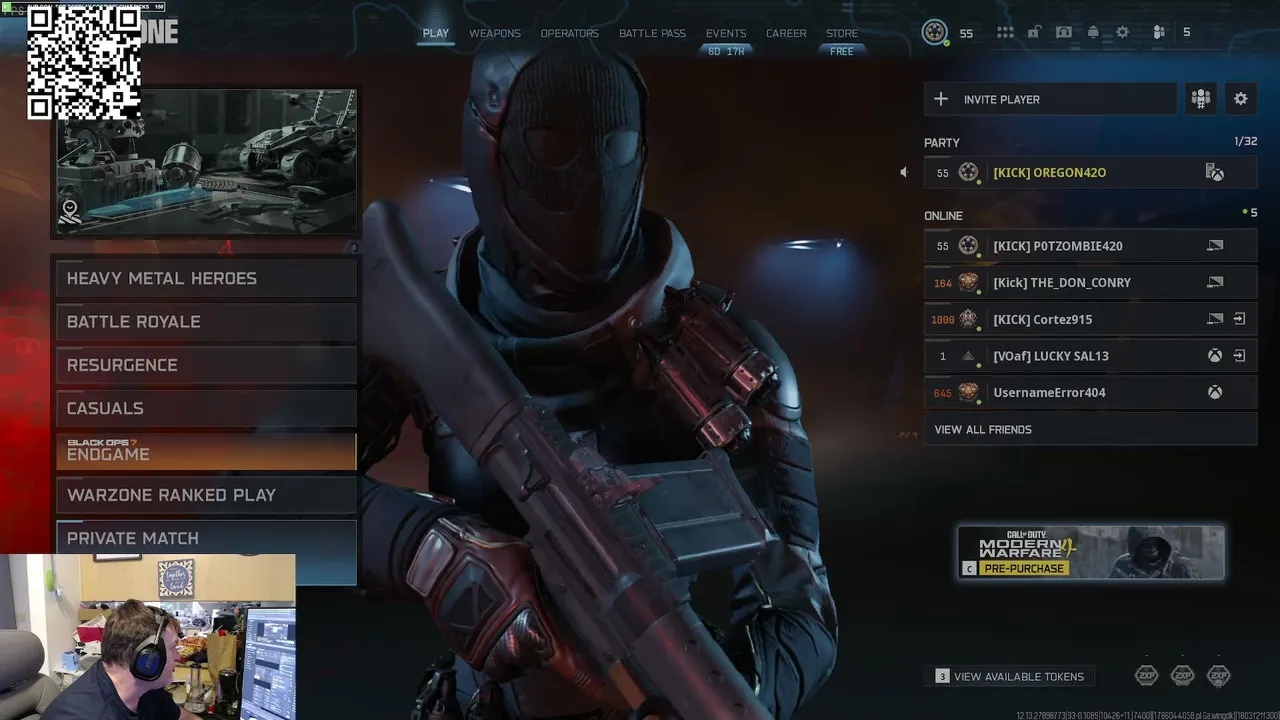Open the Events tab

pyautogui.click(x=726, y=33)
